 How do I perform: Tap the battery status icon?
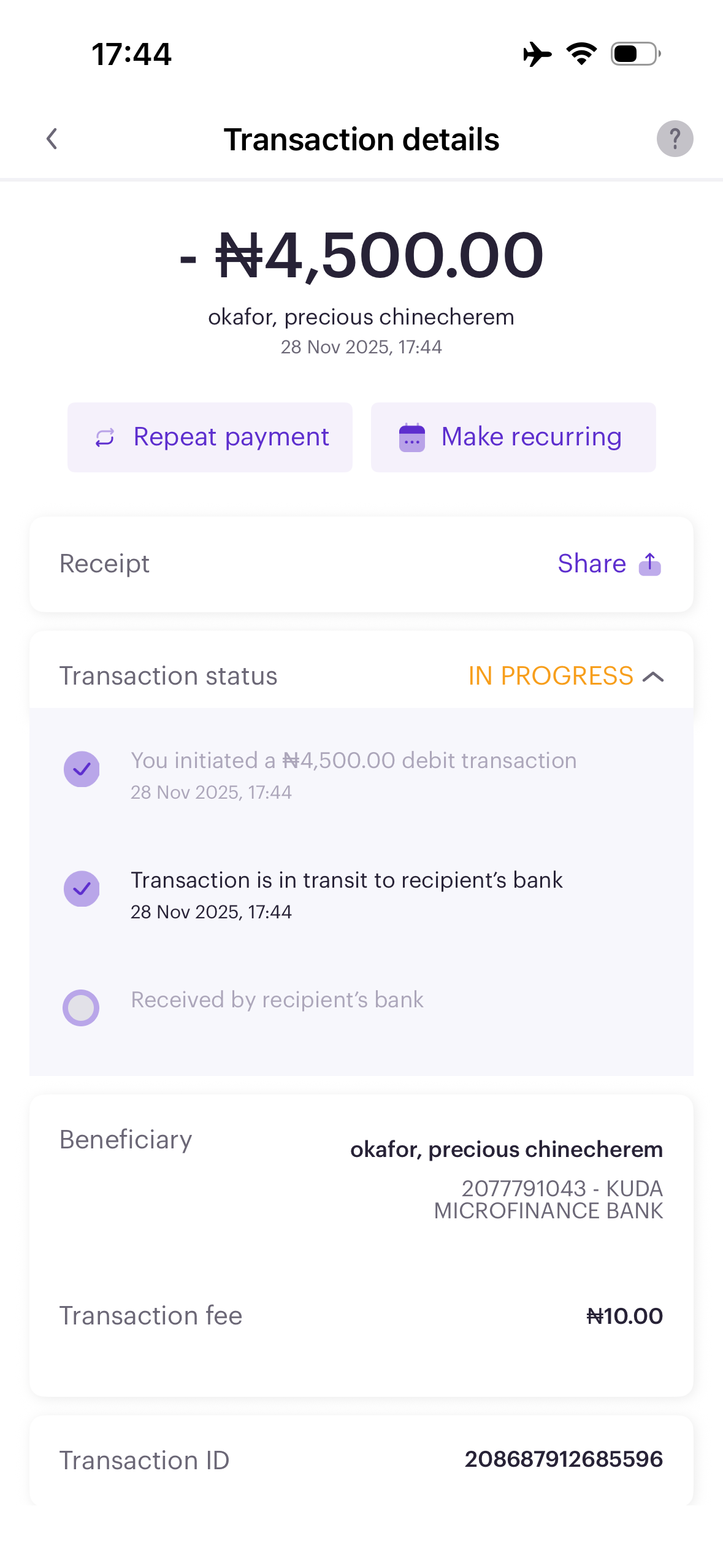tap(635, 54)
